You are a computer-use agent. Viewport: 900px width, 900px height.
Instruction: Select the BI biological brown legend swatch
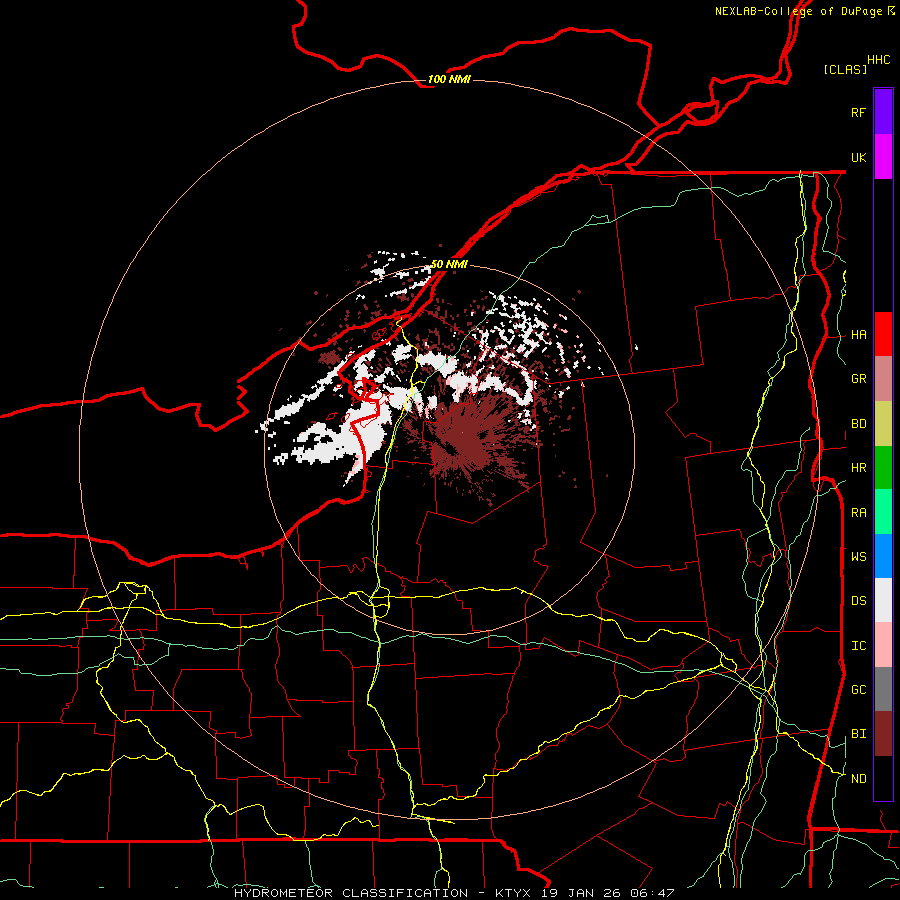coord(883,734)
